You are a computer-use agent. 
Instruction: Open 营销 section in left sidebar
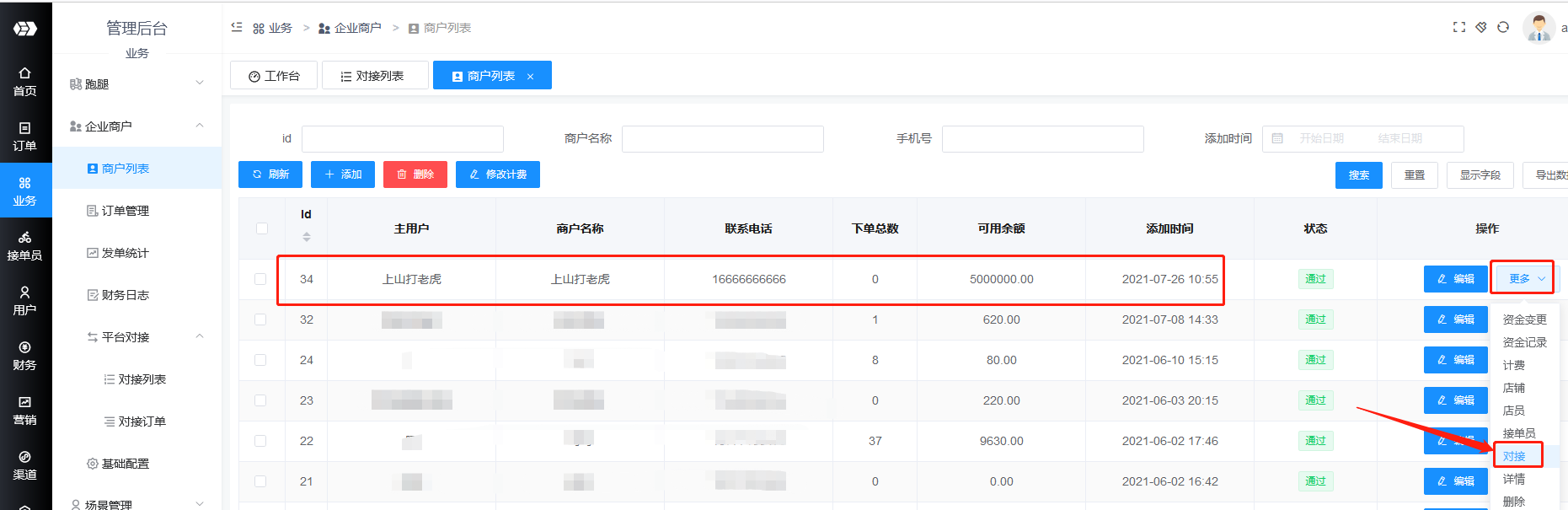(25, 411)
